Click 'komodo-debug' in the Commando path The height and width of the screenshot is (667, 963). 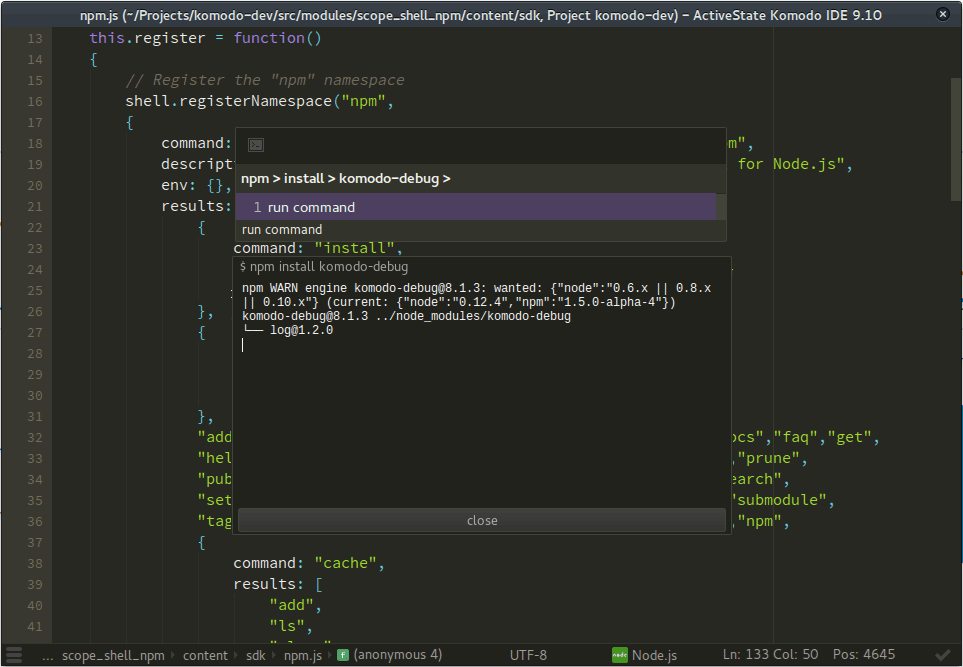(x=389, y=179)
